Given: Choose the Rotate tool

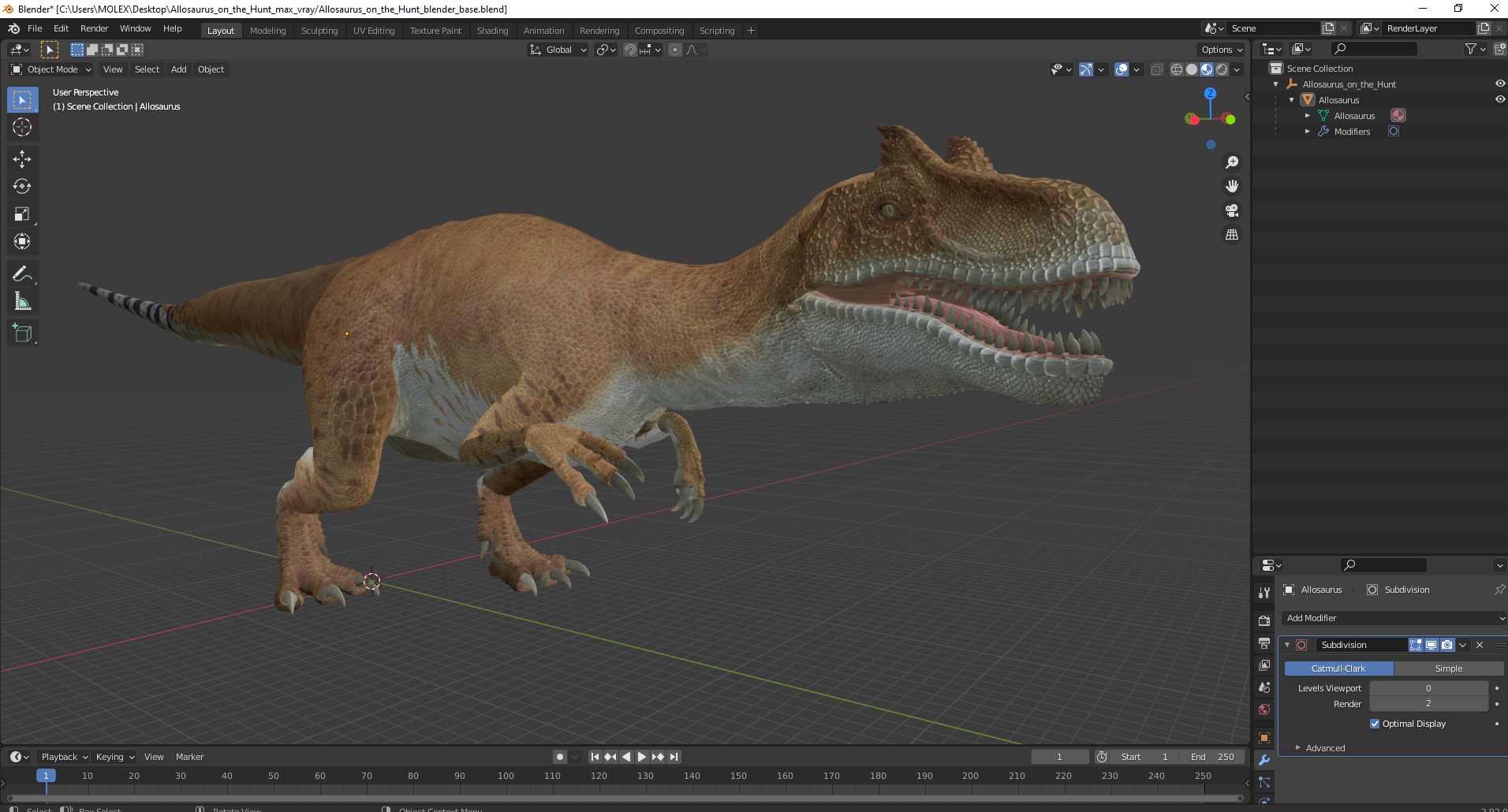Looking at the screenshot, I should pyautogui.click(x=22, y=186).
